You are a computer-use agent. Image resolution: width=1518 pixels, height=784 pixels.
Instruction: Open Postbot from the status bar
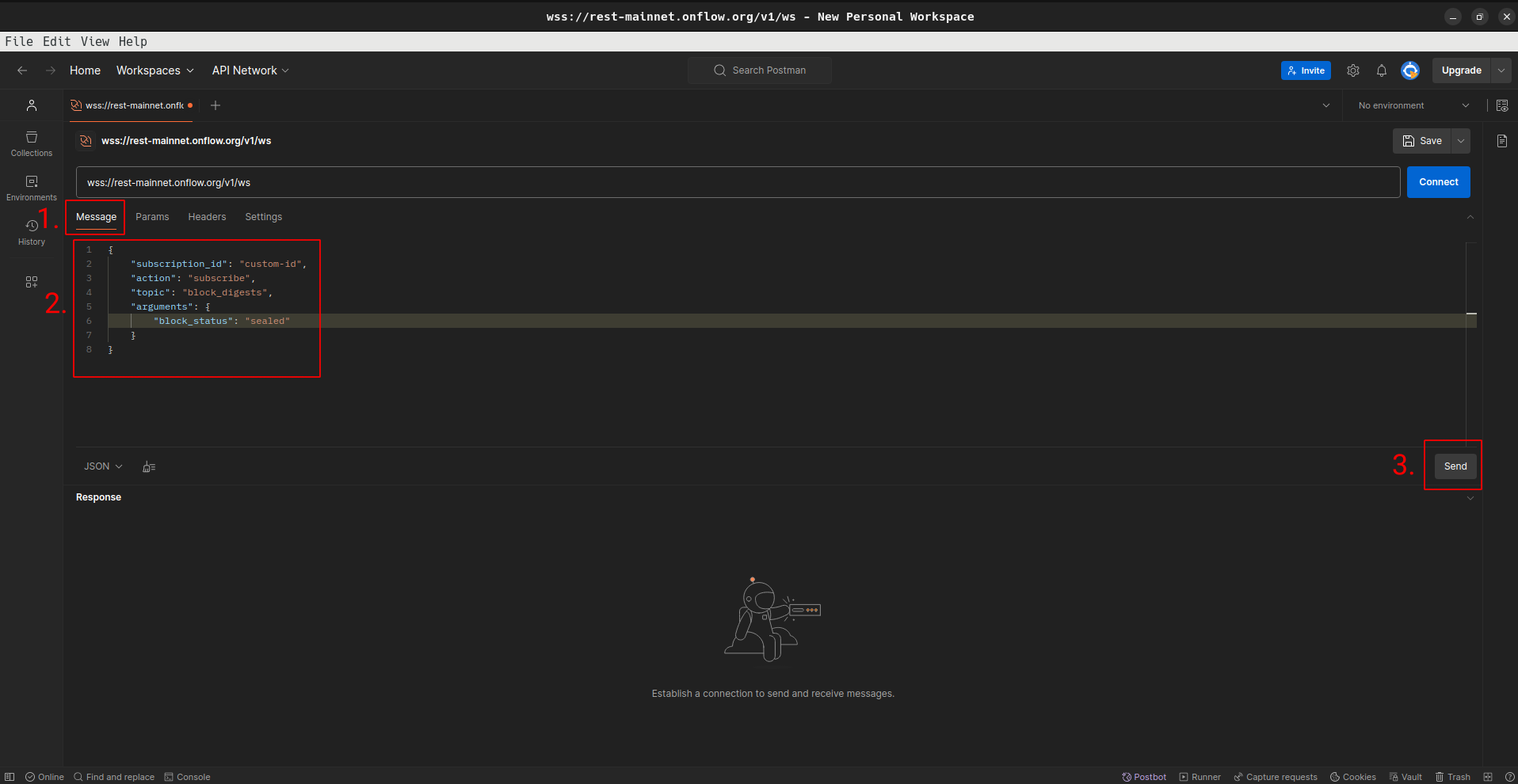coord(1144,777)
